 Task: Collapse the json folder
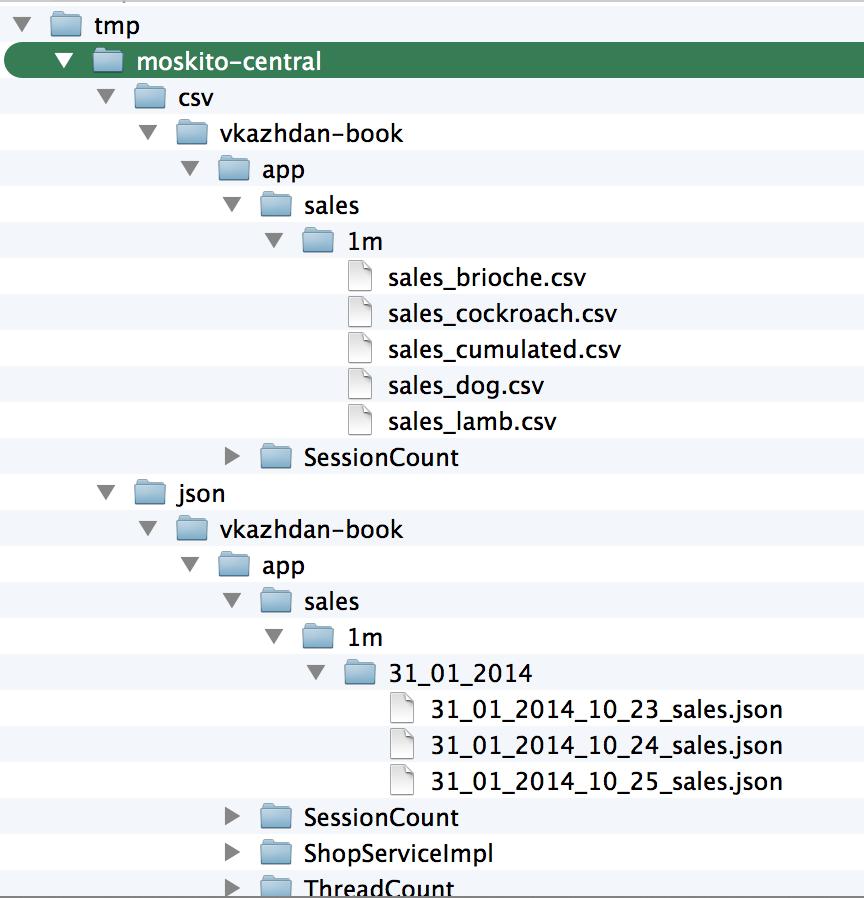click(106, 493)
